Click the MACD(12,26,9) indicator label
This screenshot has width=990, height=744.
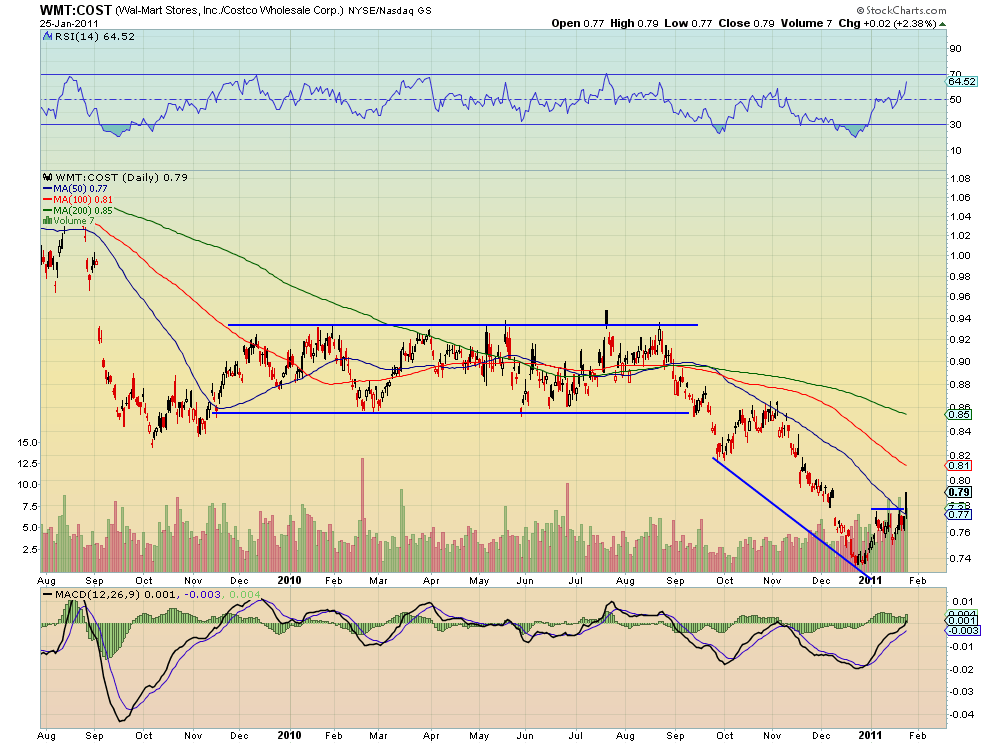98,594
